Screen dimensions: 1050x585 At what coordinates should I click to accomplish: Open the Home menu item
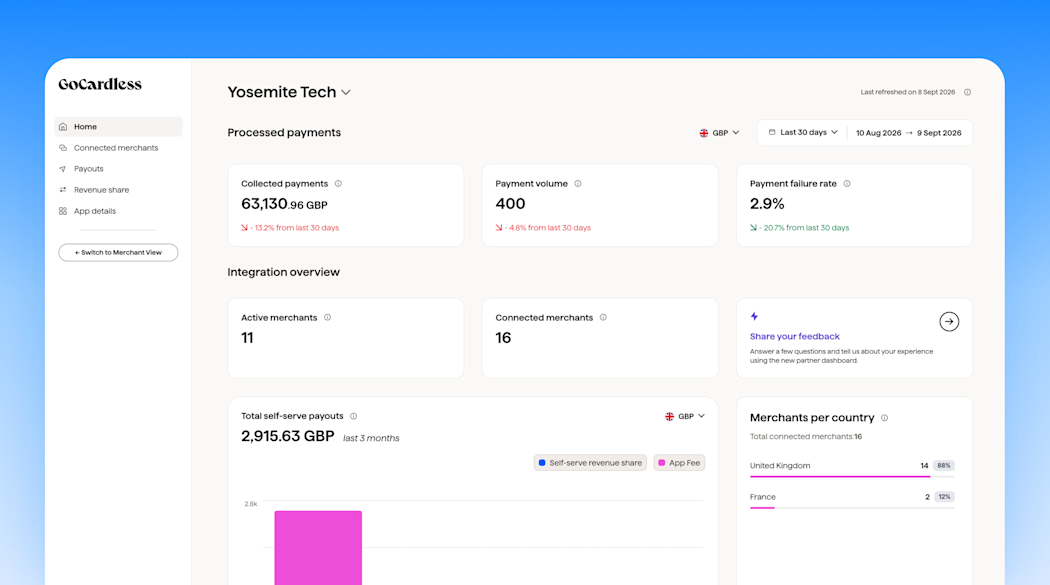[x=118, y=127]
